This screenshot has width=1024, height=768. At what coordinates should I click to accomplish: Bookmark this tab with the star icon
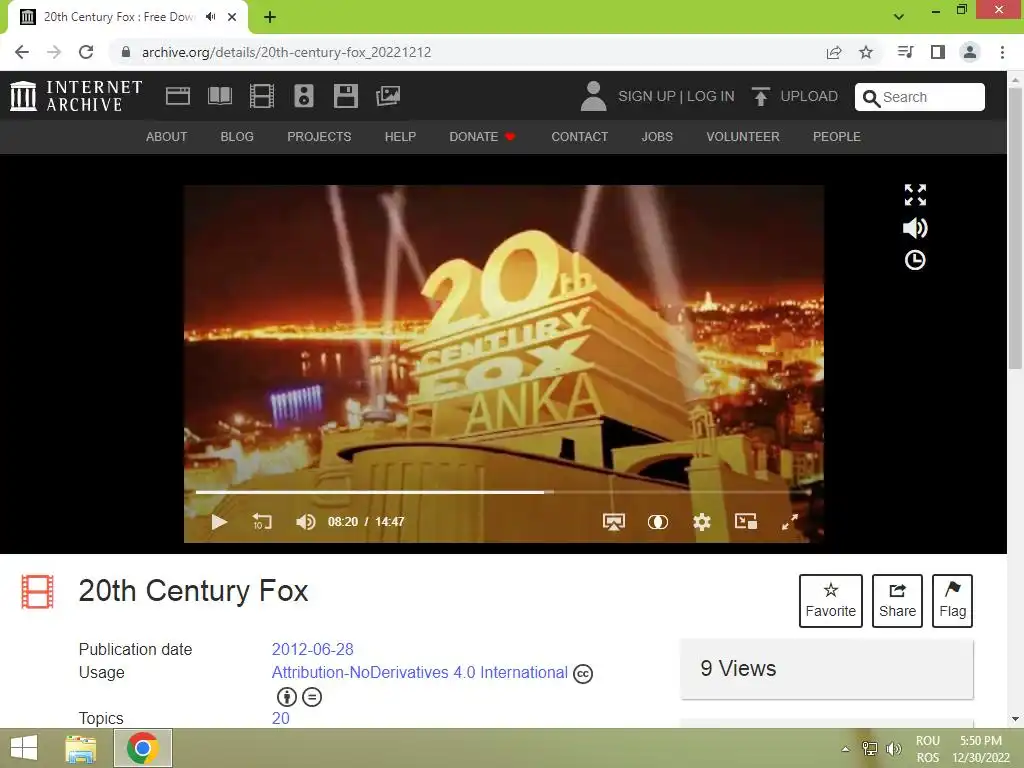click(866, 52)
